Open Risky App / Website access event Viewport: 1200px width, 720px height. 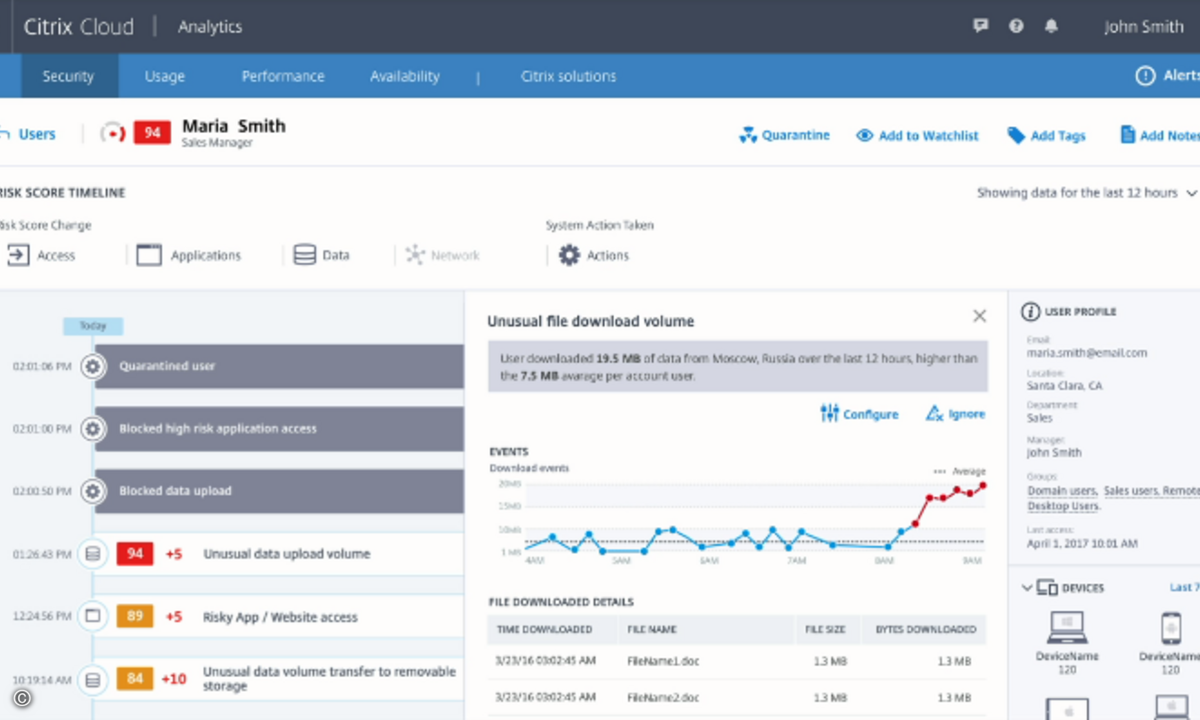[280, 617]
